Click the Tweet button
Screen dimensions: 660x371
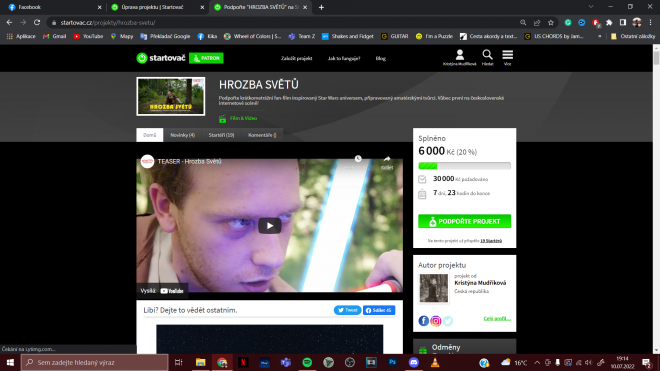[347, 310]
